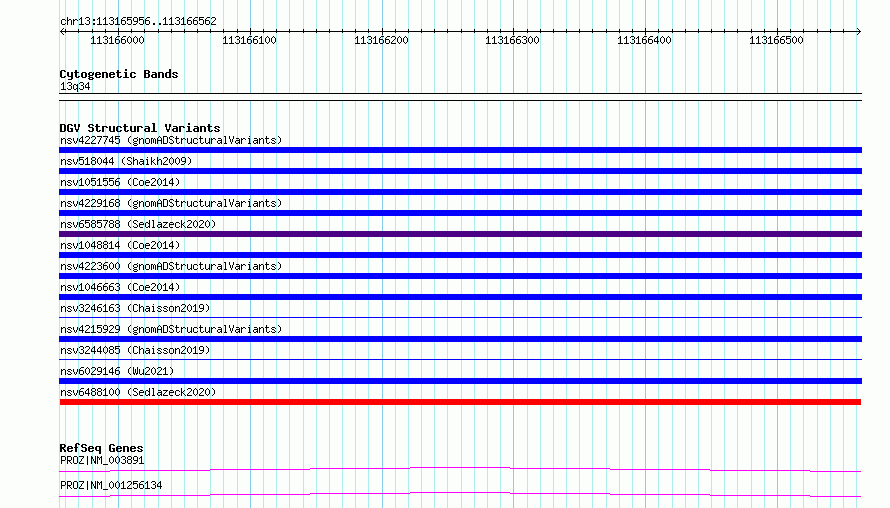Open variant nsv1048814 (Coe2014) label
The width and height of the screenshot is (890, 508).
pyautogui.click(x=120, y=245)
